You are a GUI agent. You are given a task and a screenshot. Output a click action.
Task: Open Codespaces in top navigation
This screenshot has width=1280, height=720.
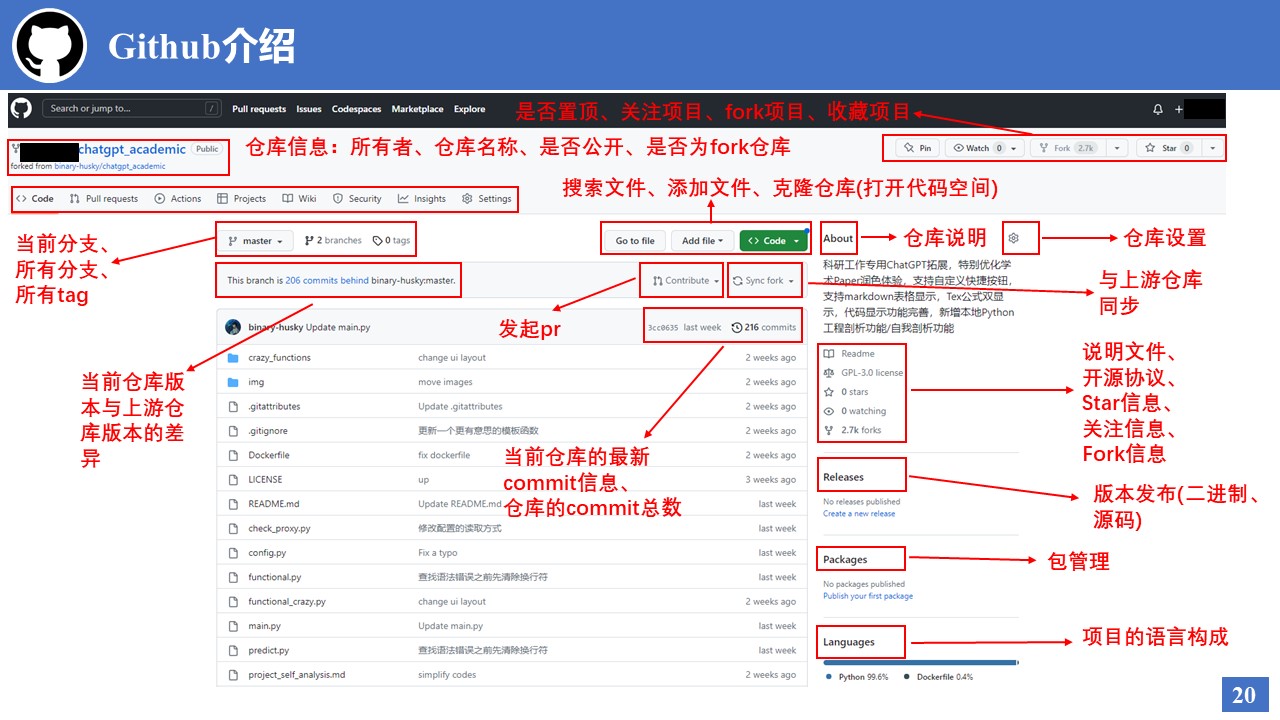click(x=357, y=109)
